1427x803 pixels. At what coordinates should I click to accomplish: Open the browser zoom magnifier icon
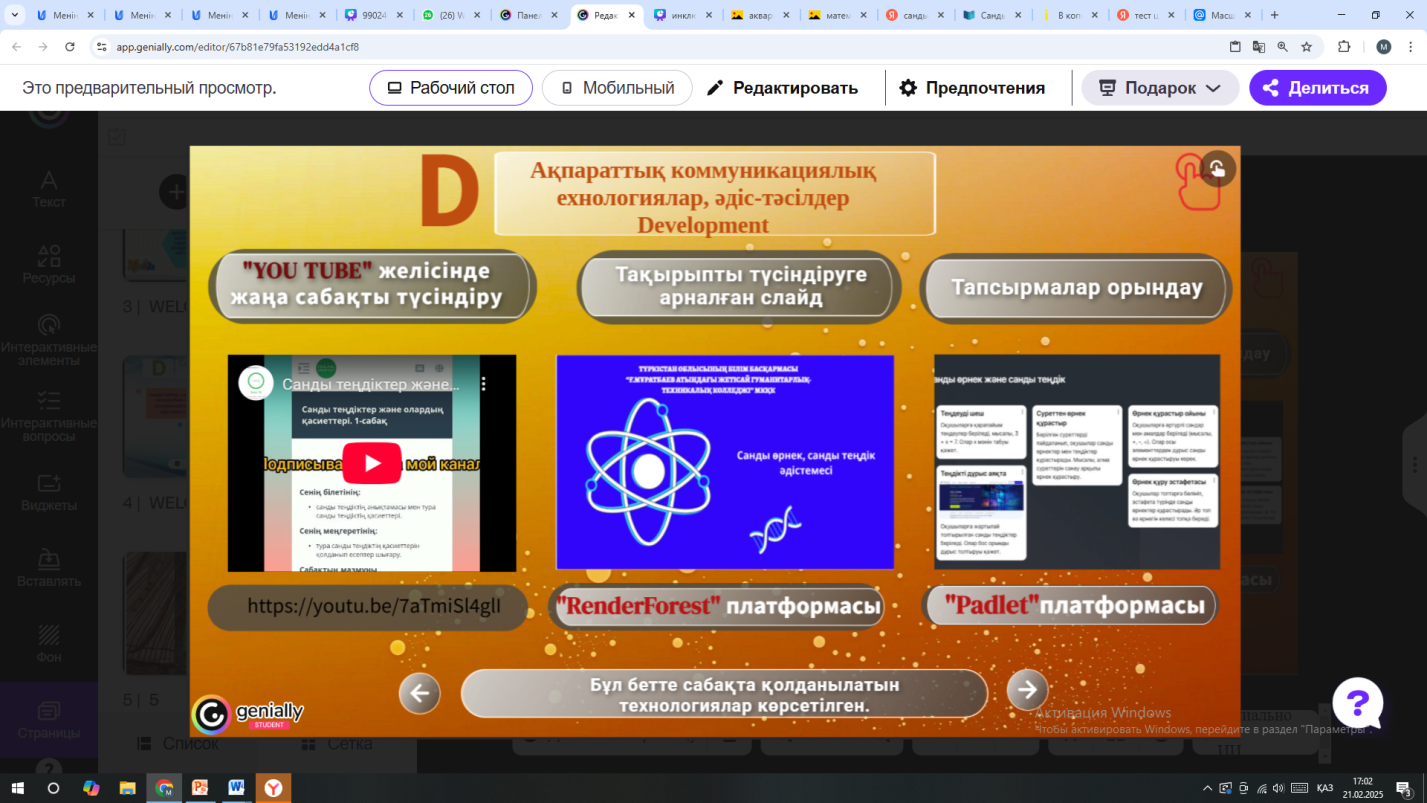pos(1283,47)
